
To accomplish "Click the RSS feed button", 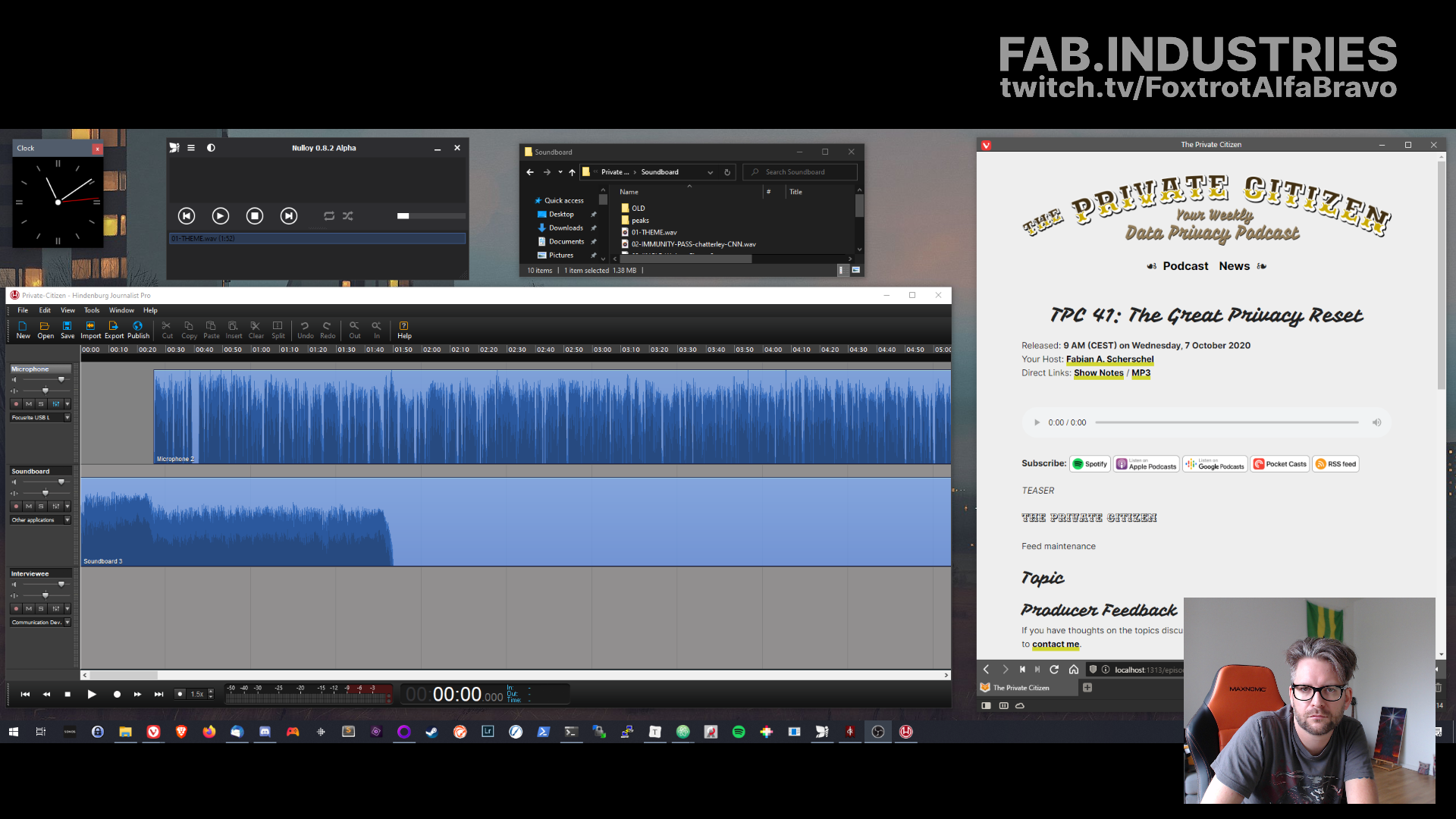I will coord(1335,464).
